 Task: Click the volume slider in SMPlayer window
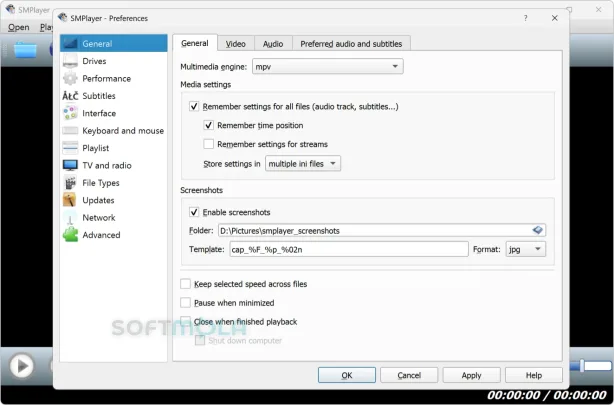click(591, 366)
